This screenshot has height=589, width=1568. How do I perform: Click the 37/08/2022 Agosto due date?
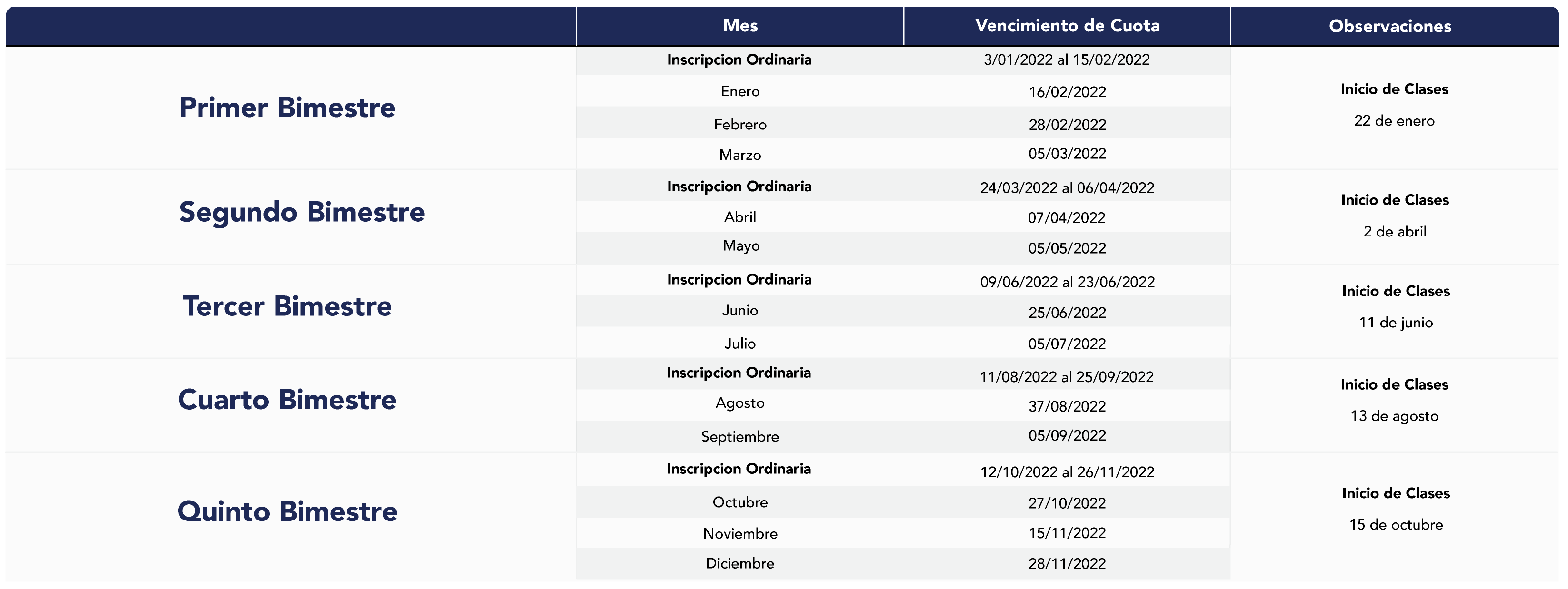click(x=1068, y=406)
